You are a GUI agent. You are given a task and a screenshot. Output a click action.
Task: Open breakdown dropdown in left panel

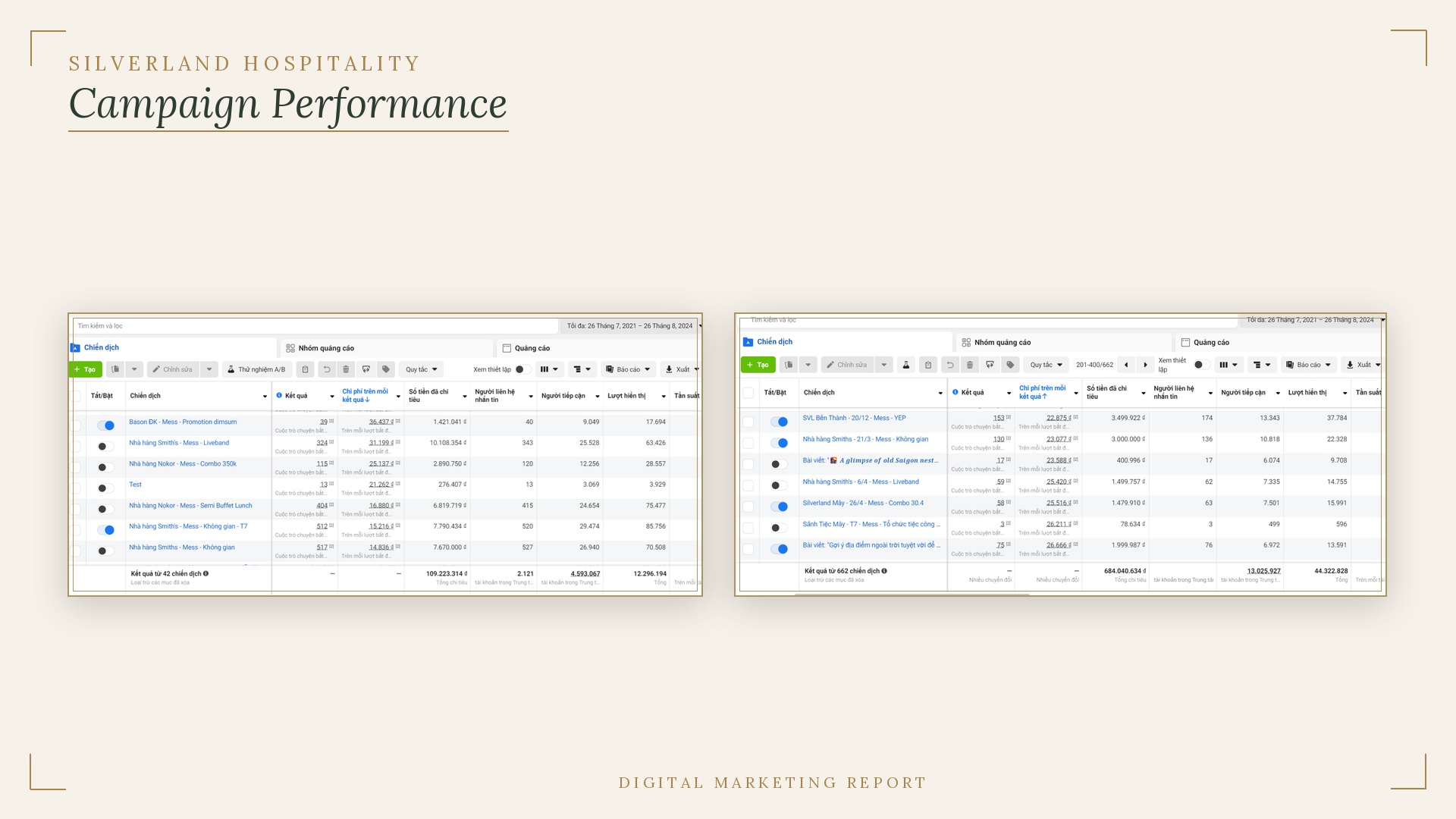tap(582, 369)
